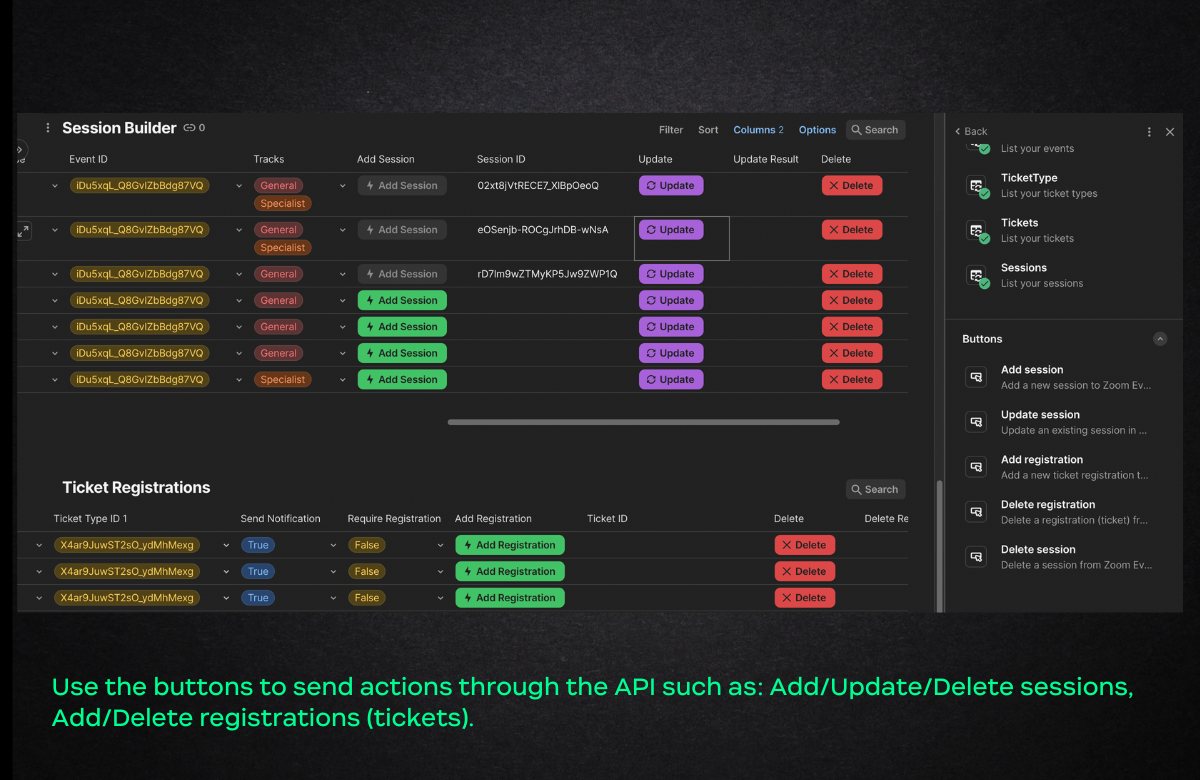Open Send Notification dropdown in first registration row
Screen dimensions: 1200x780
click(333, 545)
